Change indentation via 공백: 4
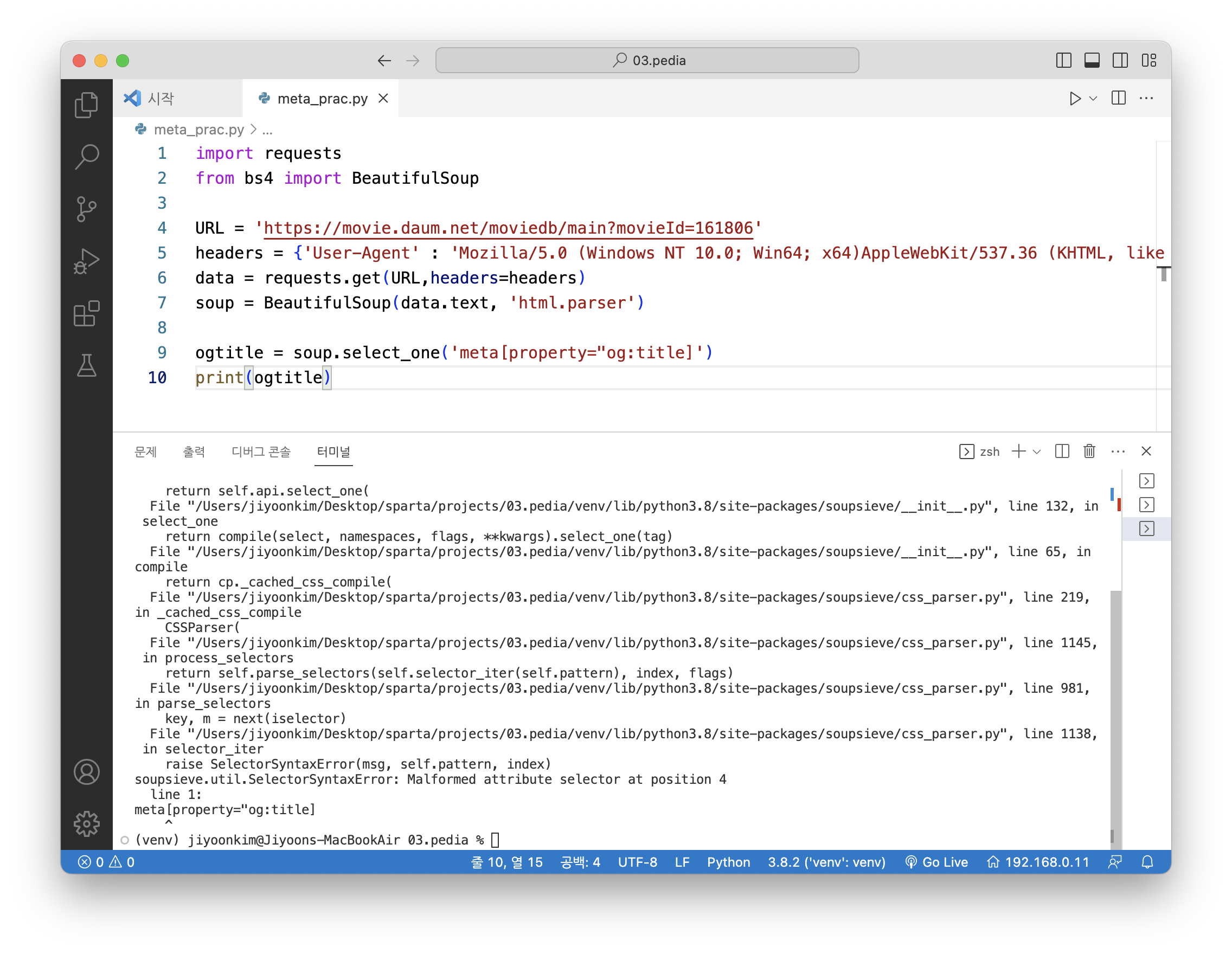This screenshot has height=954, width=1232. [x=580, y=862]
